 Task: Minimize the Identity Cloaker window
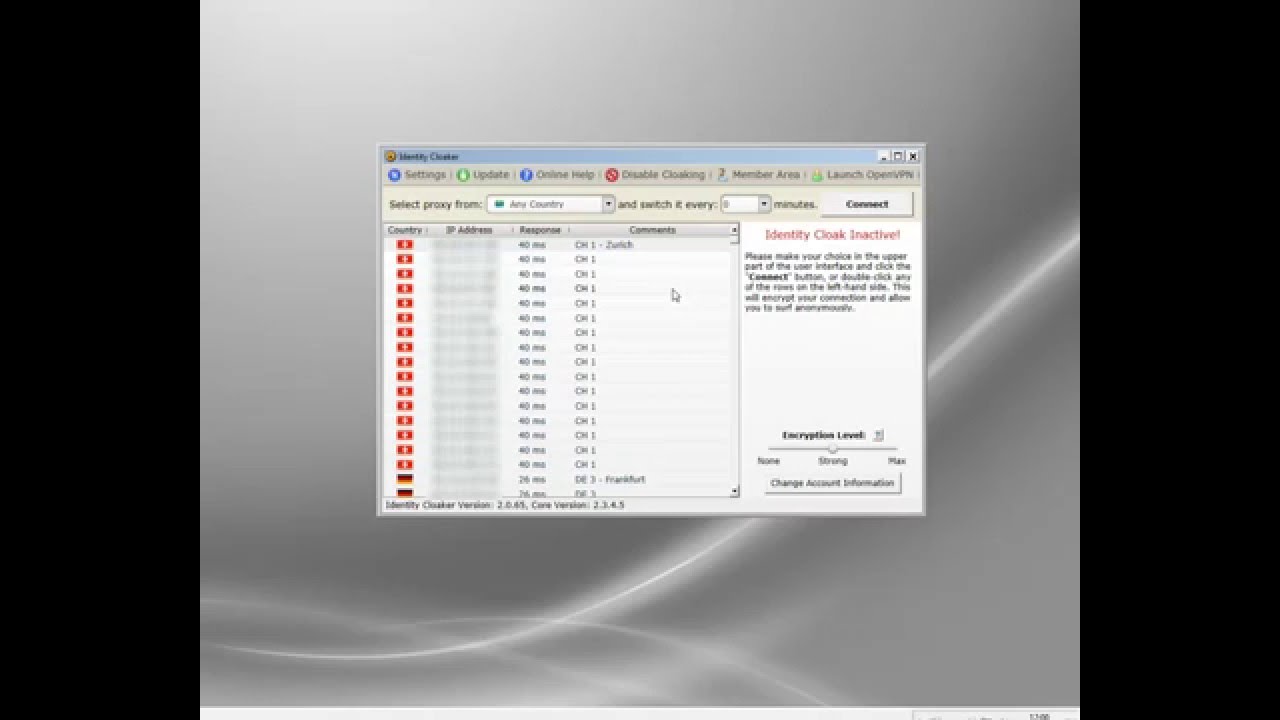tap(884, 156)
